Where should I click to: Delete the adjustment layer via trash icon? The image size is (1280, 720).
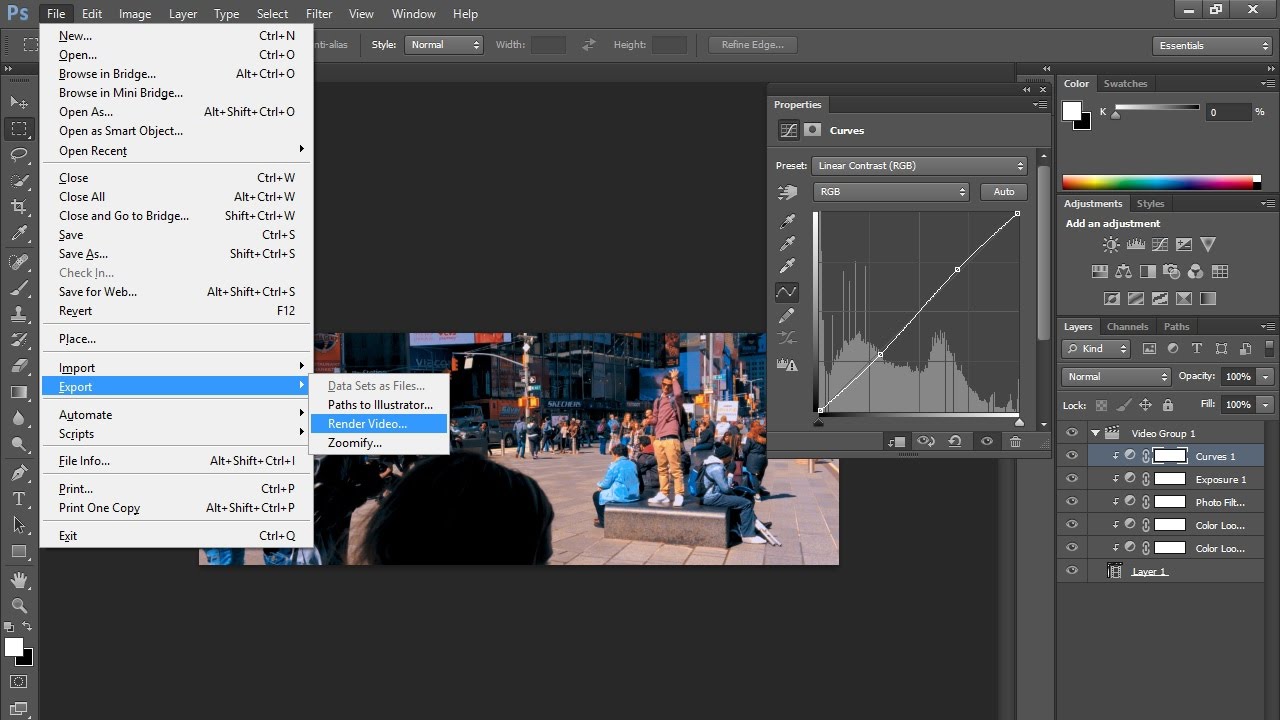click(x=1015, y=441)
